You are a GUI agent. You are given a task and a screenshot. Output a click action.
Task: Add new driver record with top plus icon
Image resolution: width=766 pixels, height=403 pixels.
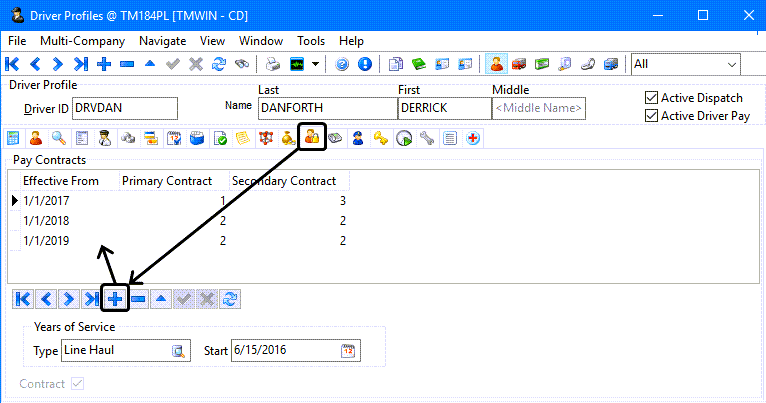pos(104,64)
